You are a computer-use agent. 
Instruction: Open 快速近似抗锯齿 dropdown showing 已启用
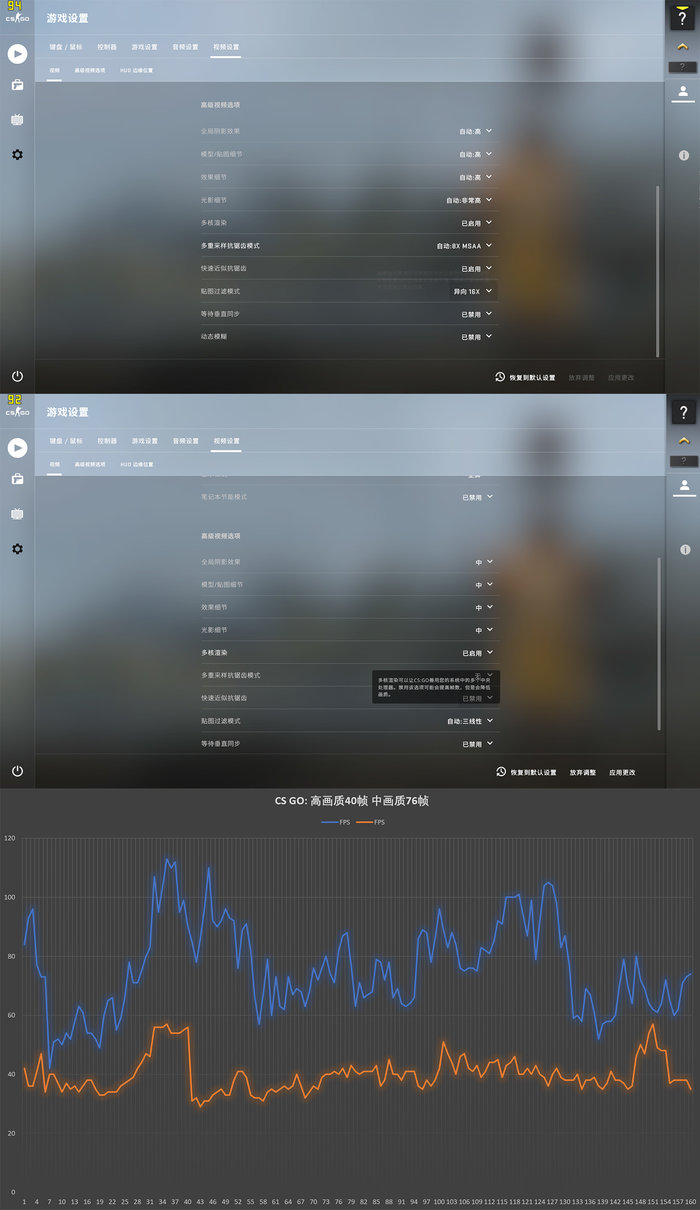(477, 268)
